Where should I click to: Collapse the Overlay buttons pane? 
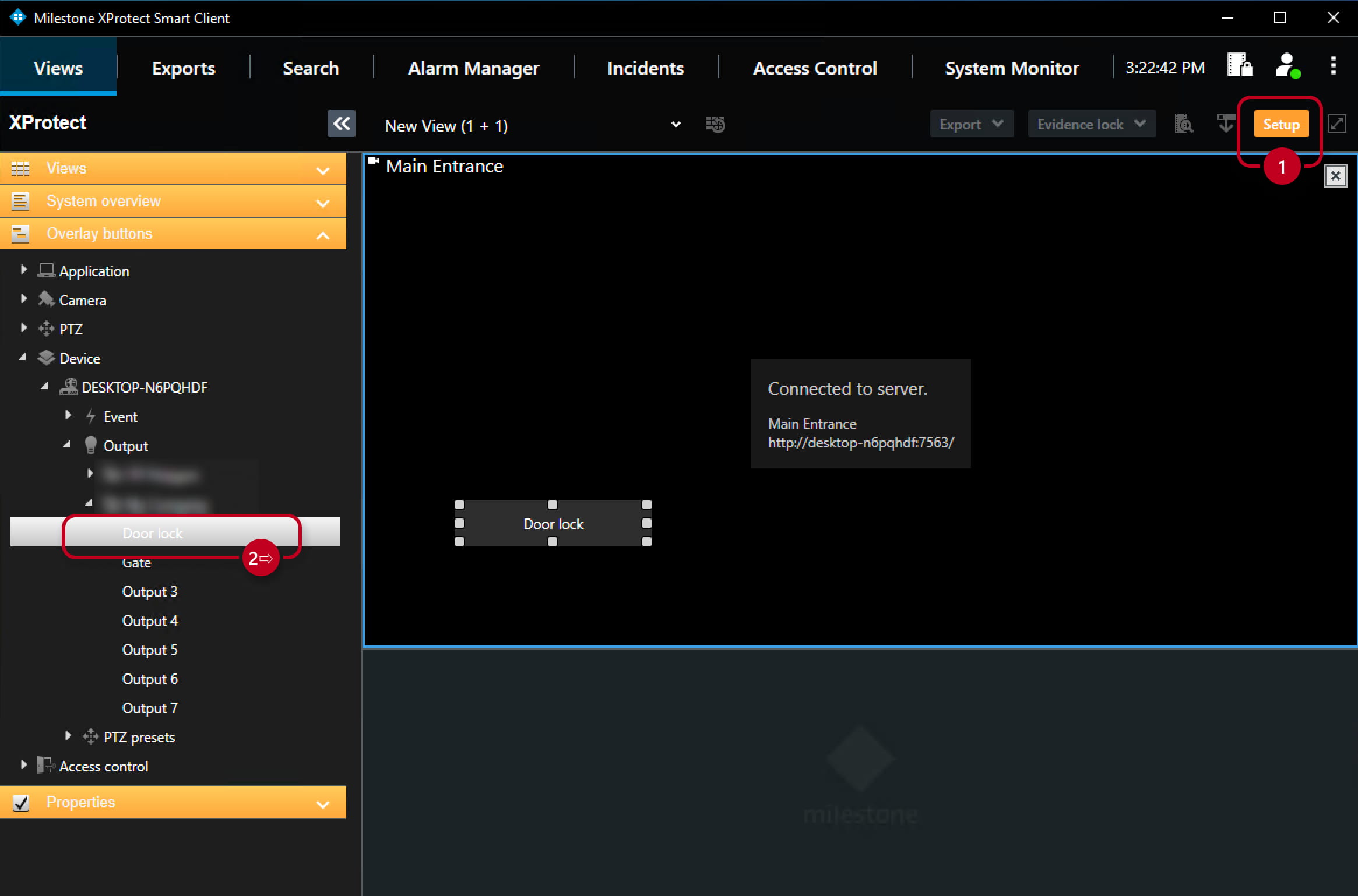point(322,235)
